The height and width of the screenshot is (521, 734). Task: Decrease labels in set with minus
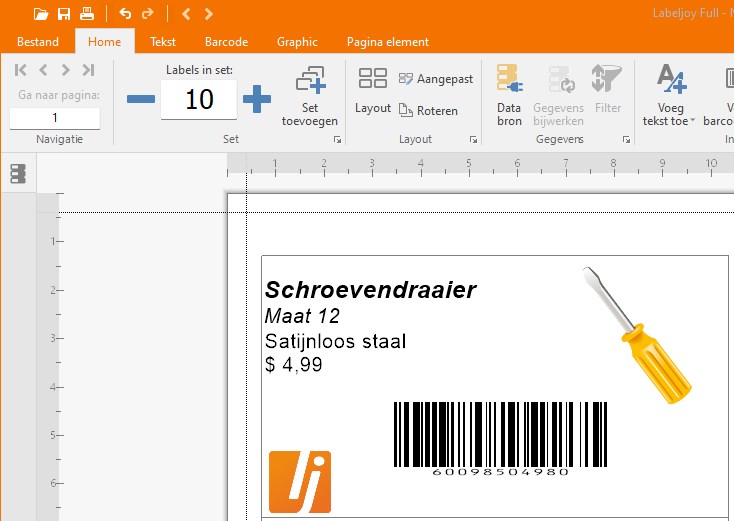pos(141,99)
